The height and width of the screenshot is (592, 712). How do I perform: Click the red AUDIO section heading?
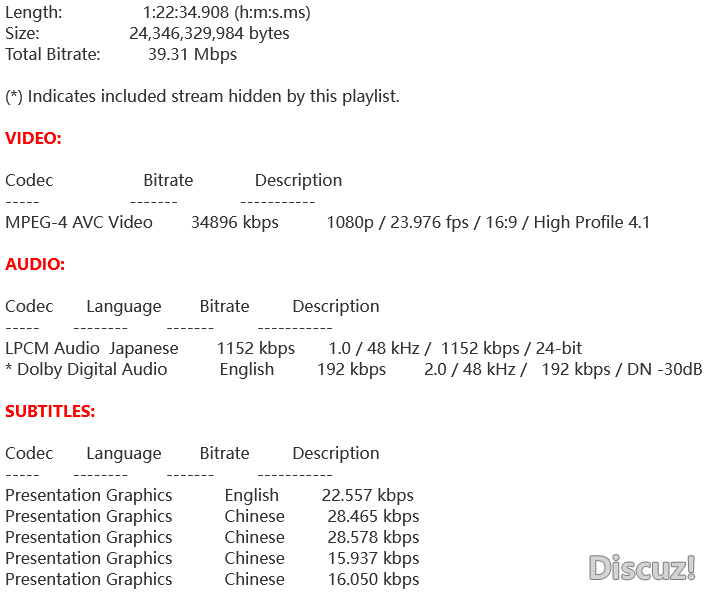pyautogui.click(x=35, y=264)
